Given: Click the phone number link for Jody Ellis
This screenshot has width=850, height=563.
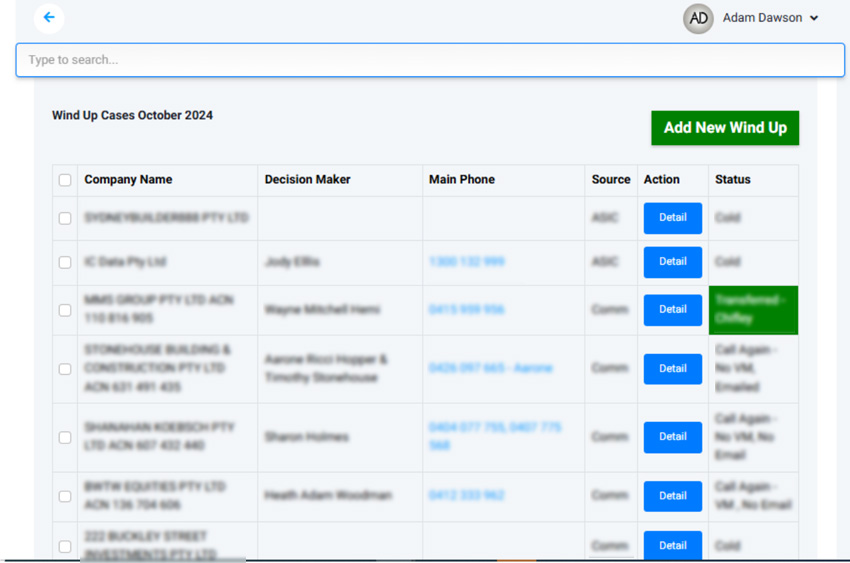Looking at the screenshot, I should coord(466,262).
